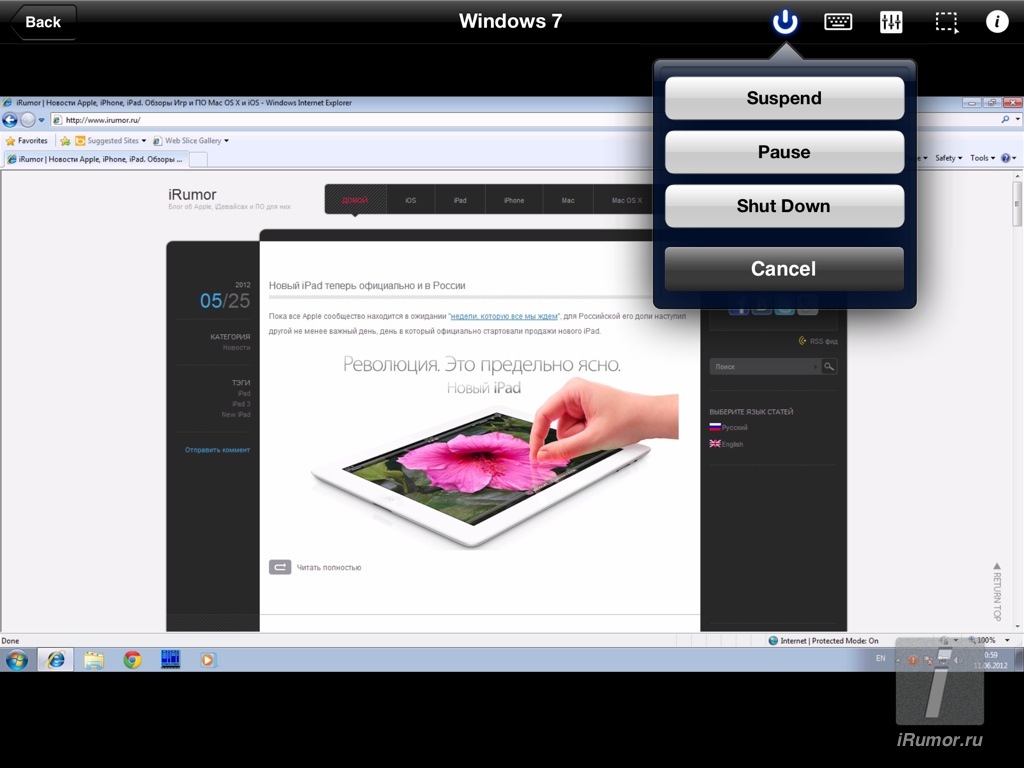Tap the power icon in top bar
The height and width of the screenshot is (768, 1024).
784,22
